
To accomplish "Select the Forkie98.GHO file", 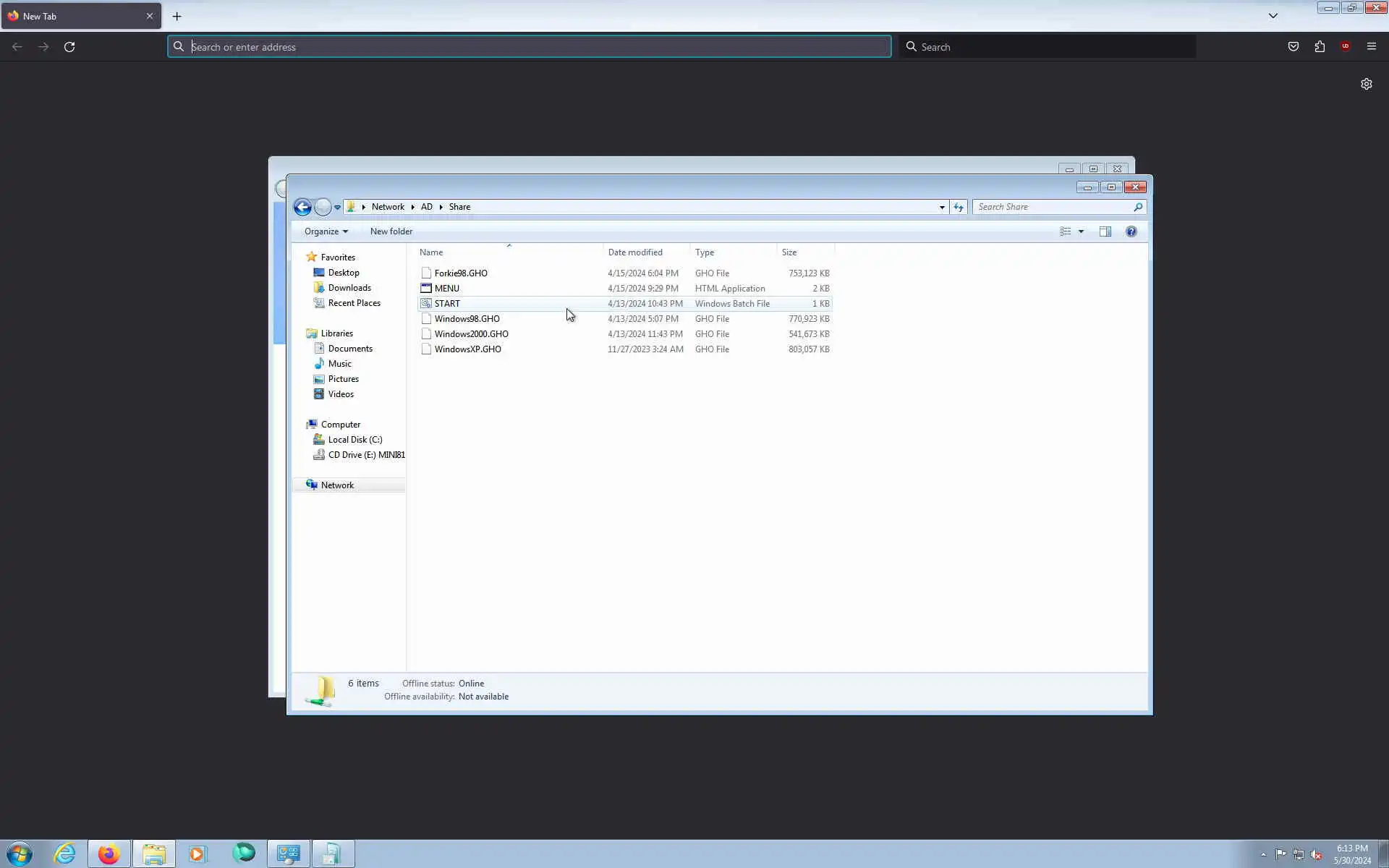I will tap(461, 273).
